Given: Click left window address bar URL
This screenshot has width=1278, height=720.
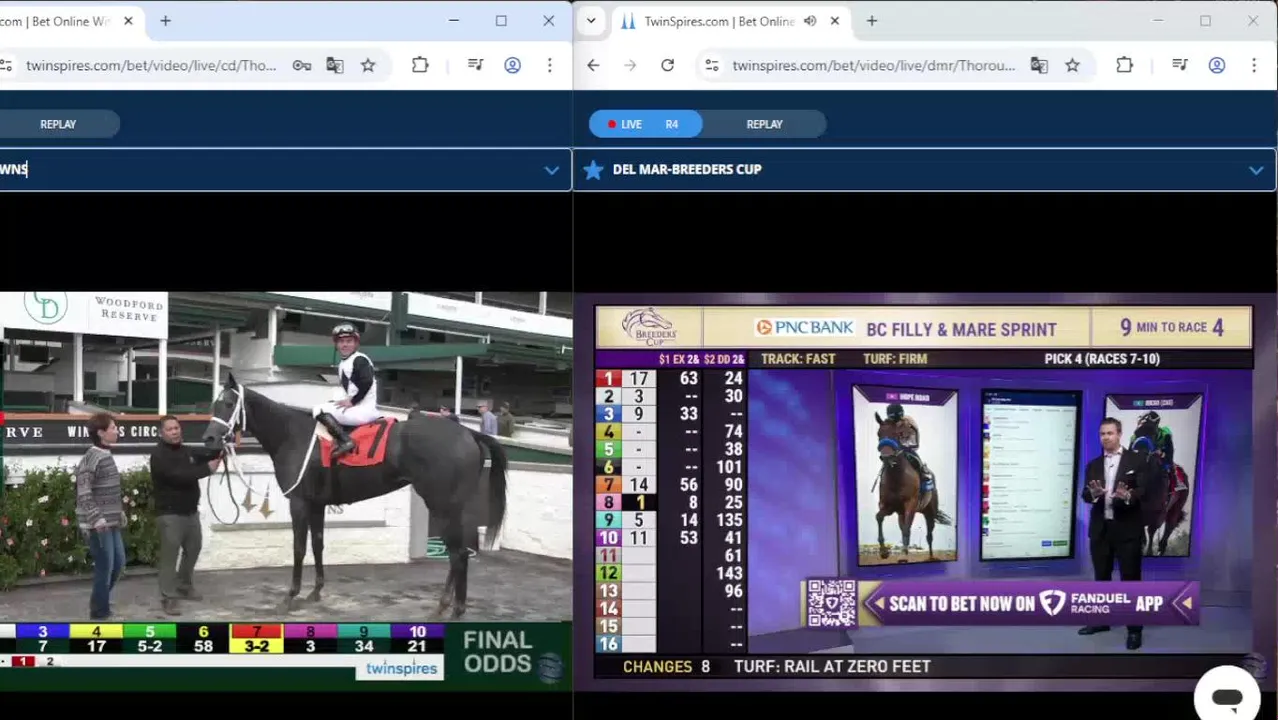Looking at the screenshot, I should [x=150, y=65].
